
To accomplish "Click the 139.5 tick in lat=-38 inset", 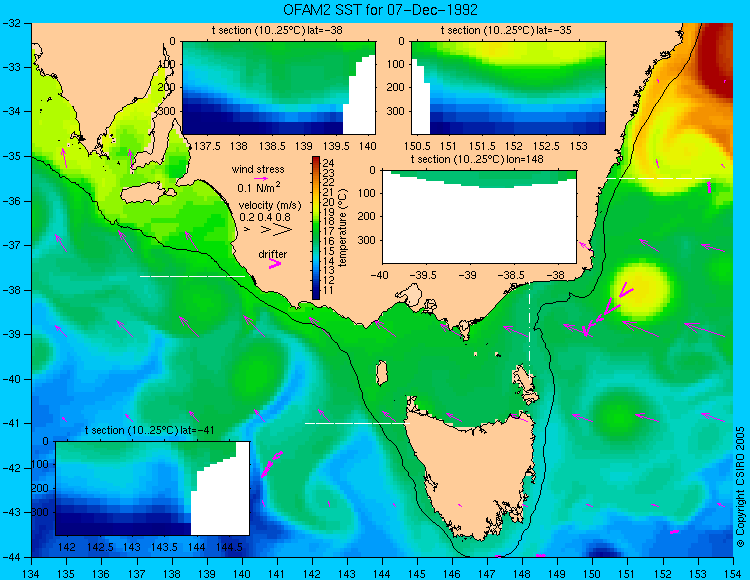I will point(336,145).
